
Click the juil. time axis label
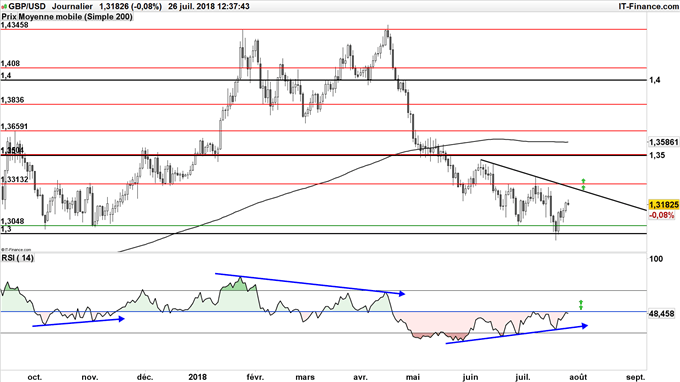point(523,377)
